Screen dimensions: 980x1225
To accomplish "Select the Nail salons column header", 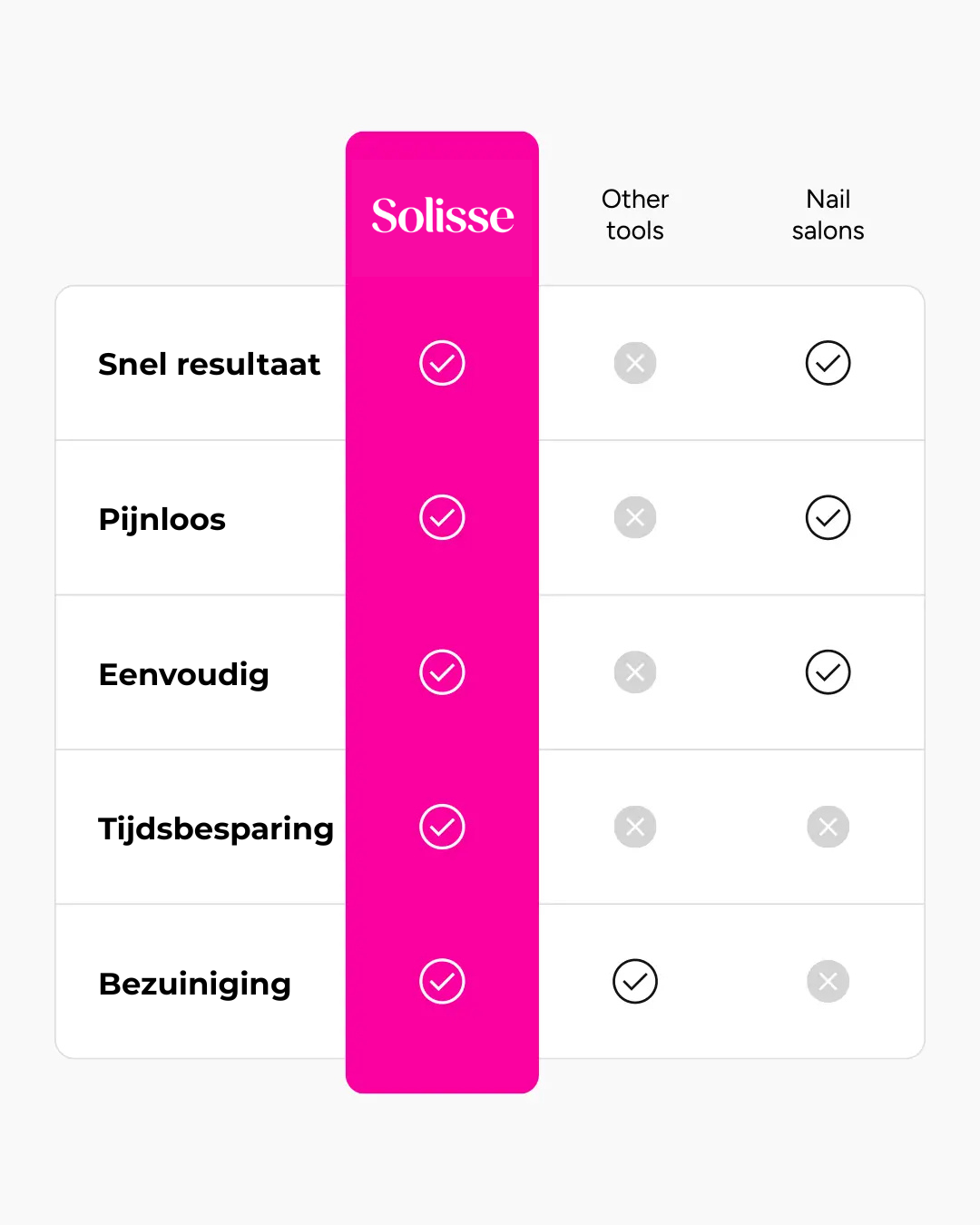I will point(828,215).
